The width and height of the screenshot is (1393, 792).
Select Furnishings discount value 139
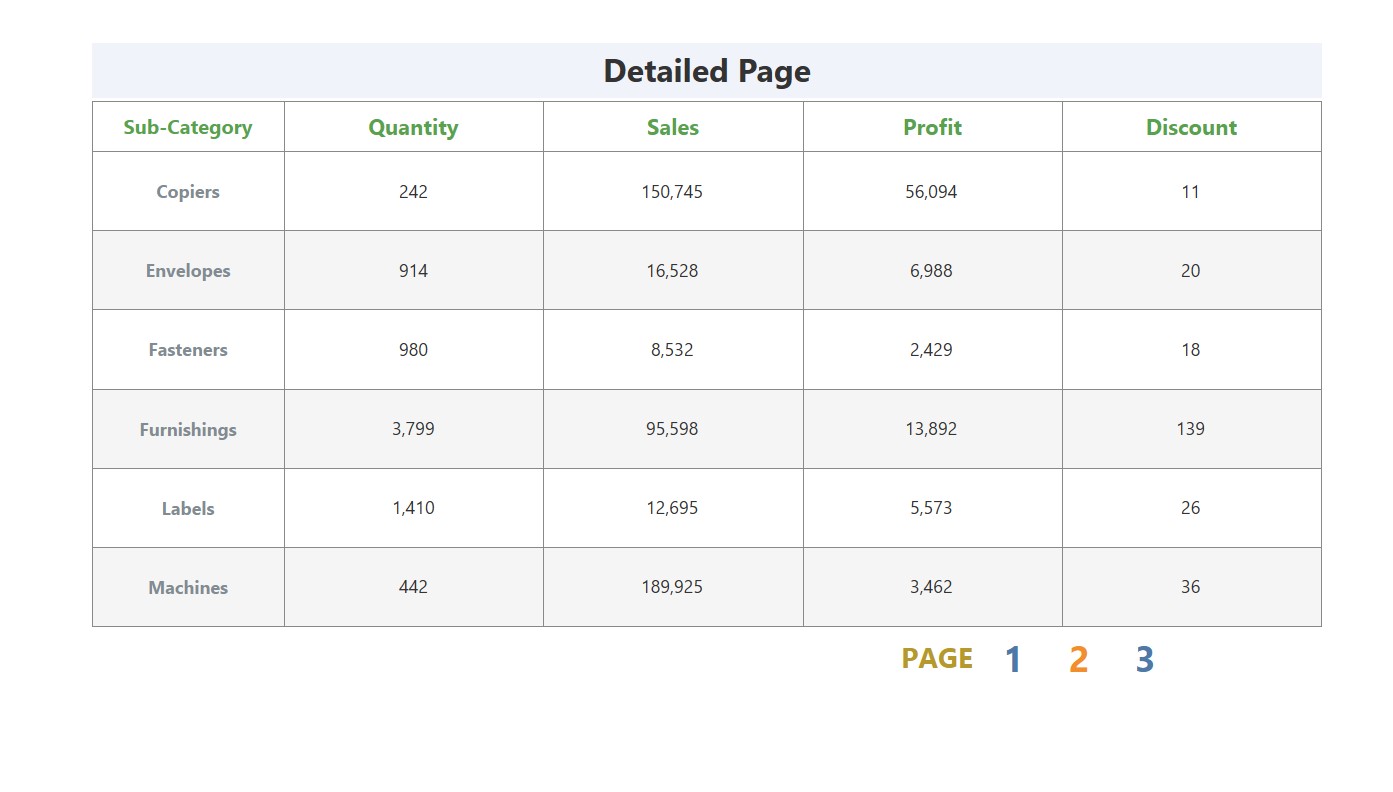click(1190, 429)
